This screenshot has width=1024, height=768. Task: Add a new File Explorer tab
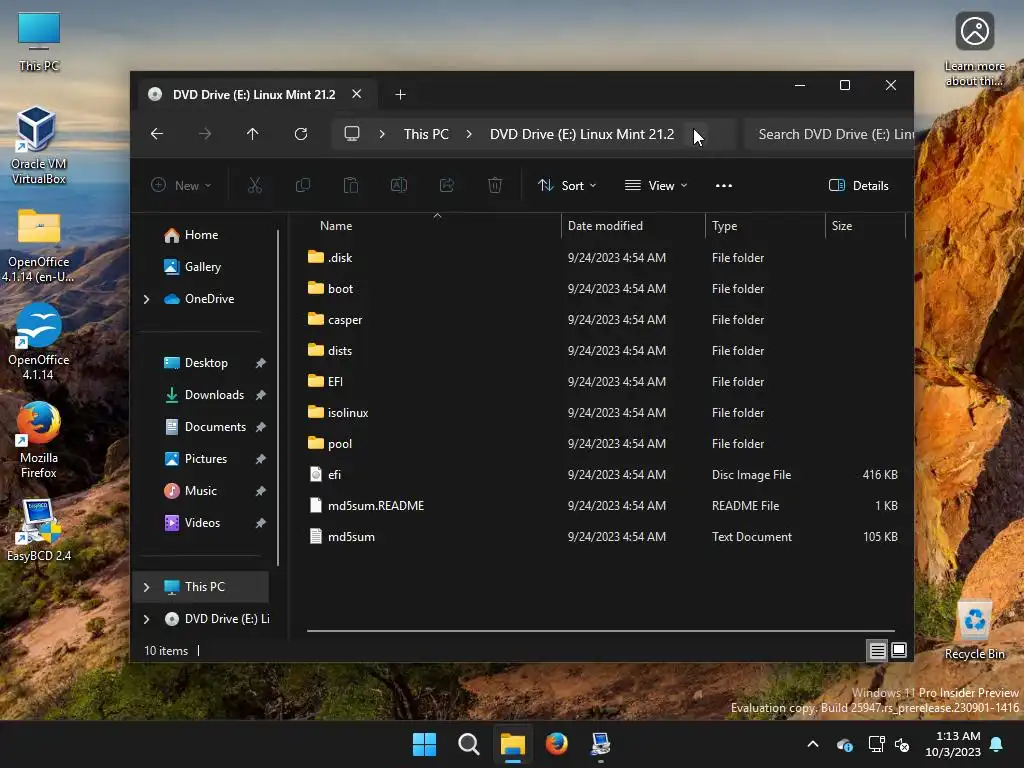click(x=400, y=95)
